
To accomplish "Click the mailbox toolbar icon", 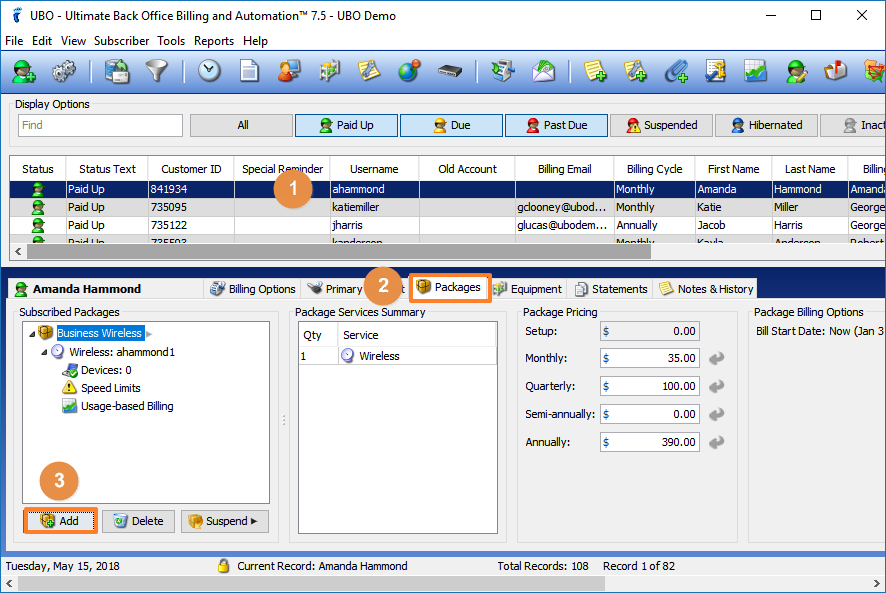I will [835, 72].
